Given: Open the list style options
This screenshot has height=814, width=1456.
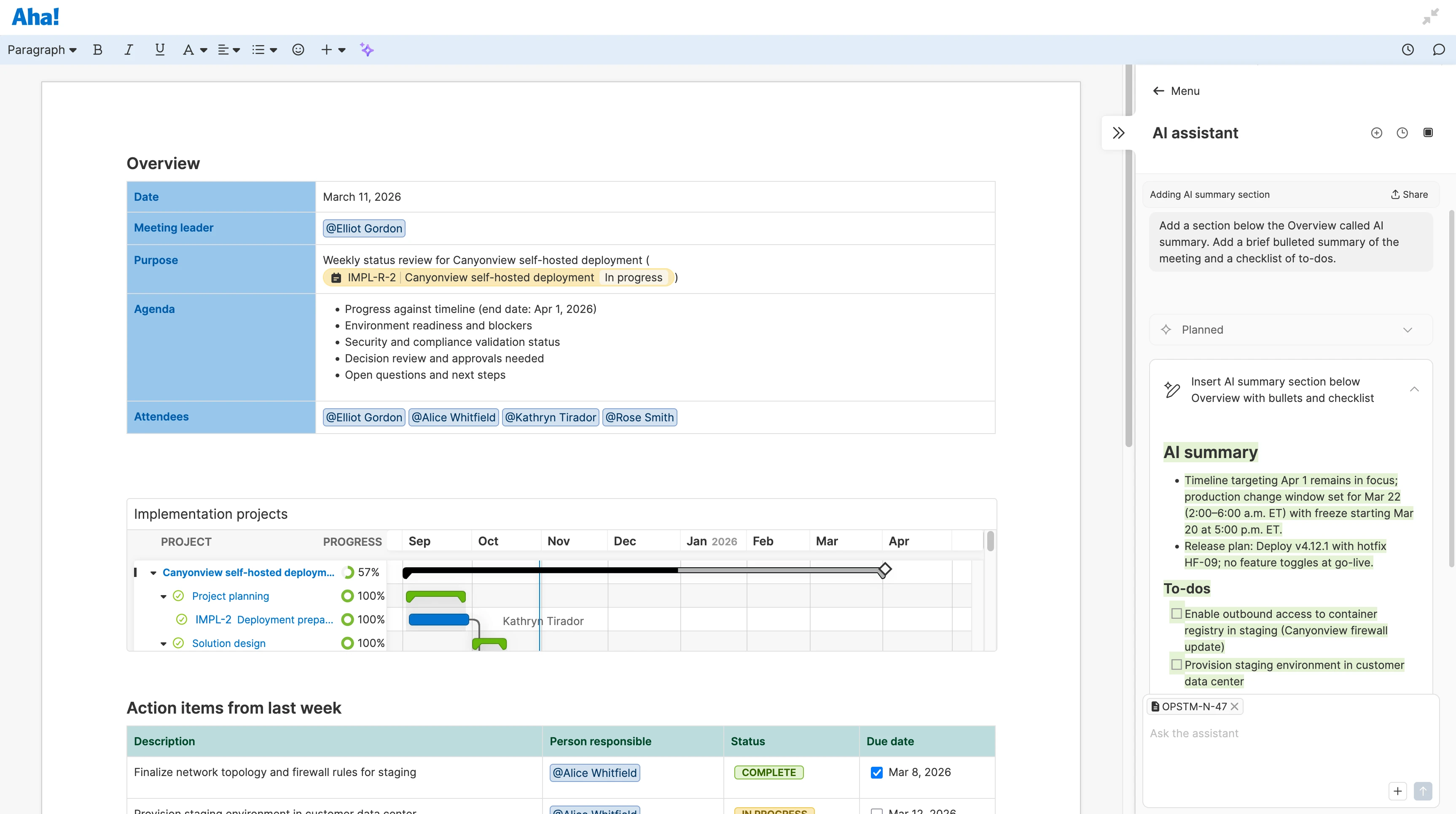Looking at the screenshot, I should (x=263, y=50).
